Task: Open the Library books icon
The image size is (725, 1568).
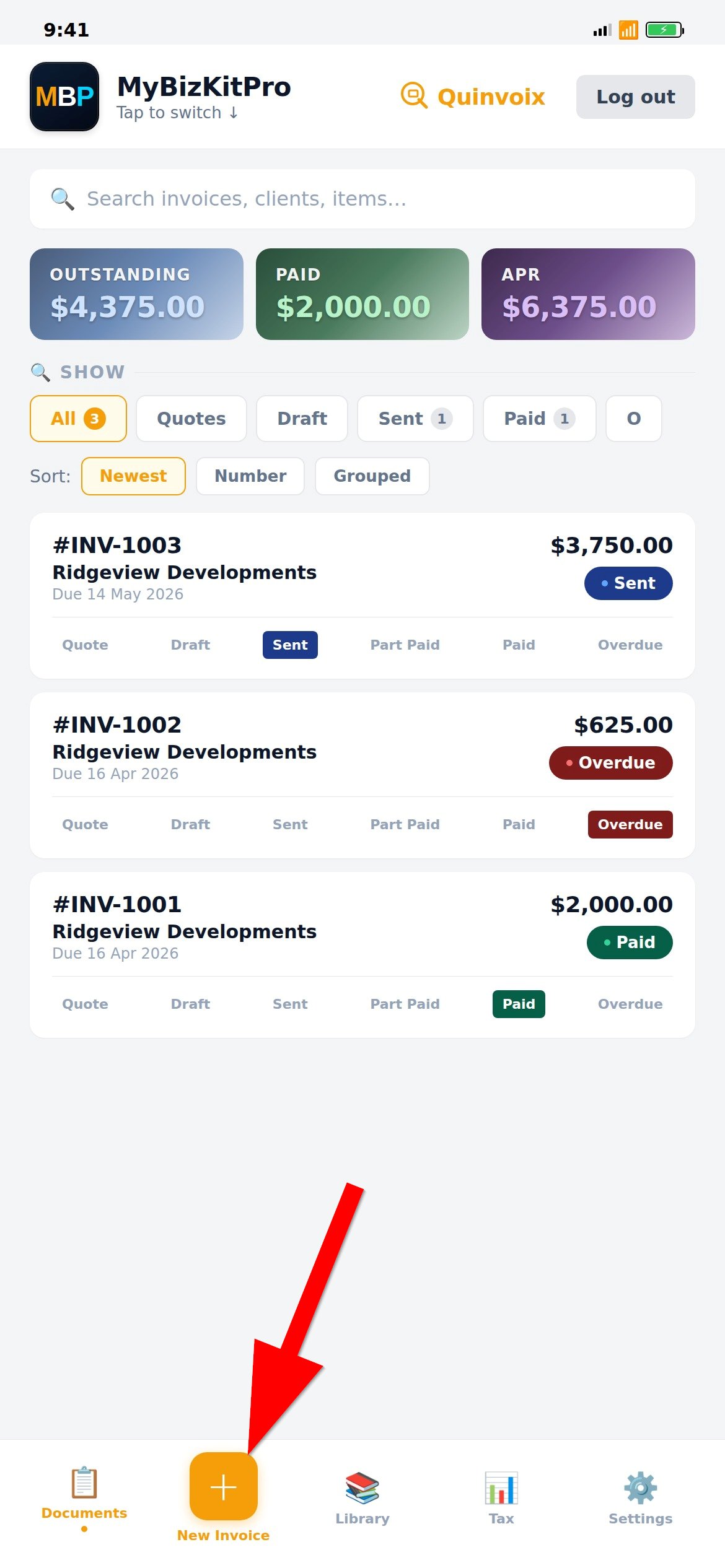Action: (x=362, y=1488)
